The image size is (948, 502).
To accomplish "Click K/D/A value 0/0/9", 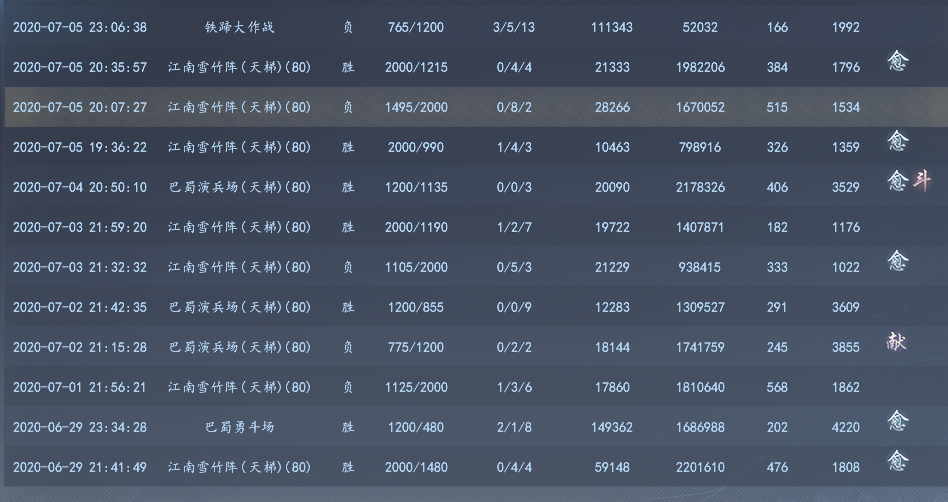I will (x=514, y=307).
